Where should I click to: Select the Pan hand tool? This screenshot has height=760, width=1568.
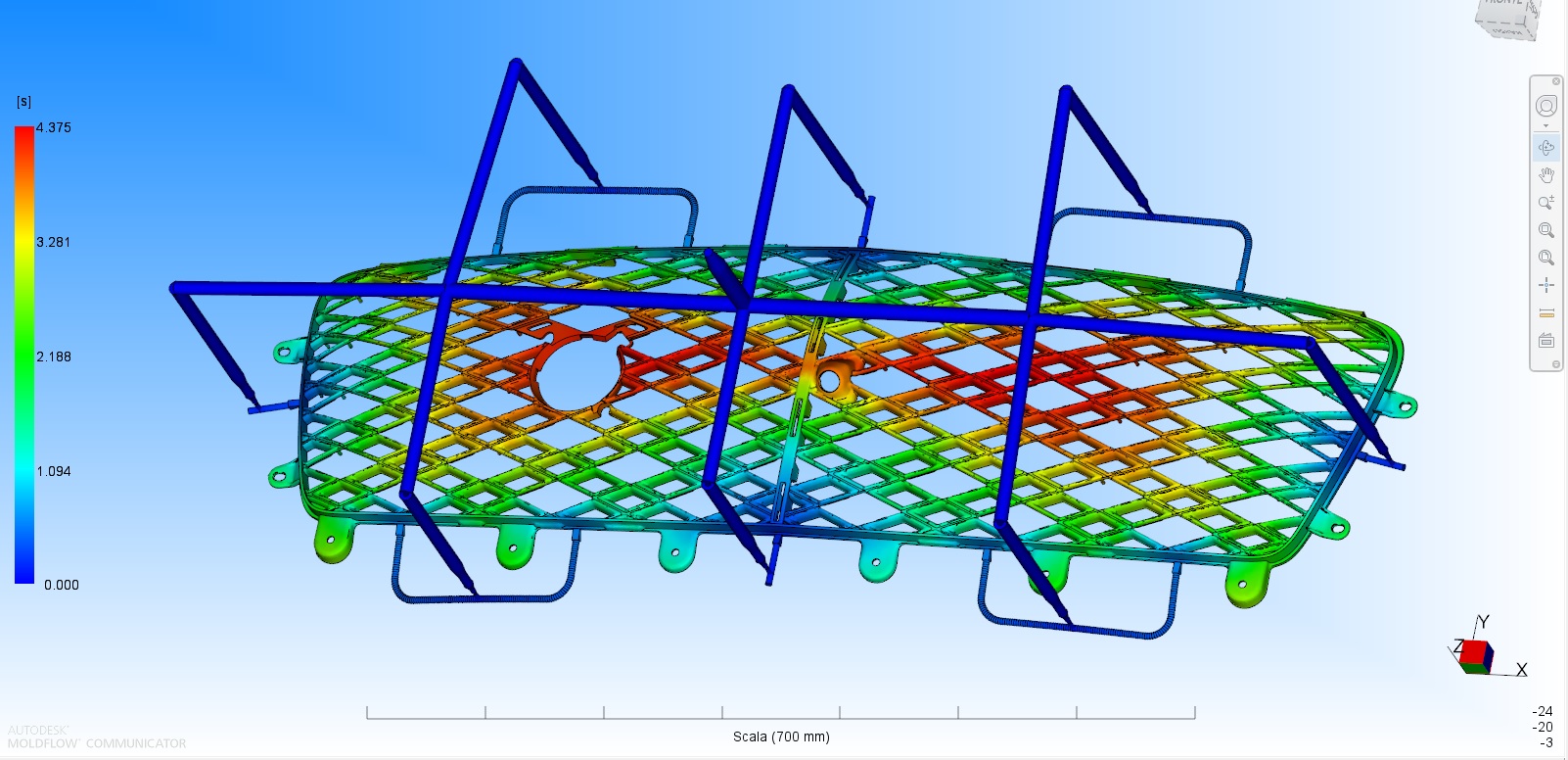1546,175
